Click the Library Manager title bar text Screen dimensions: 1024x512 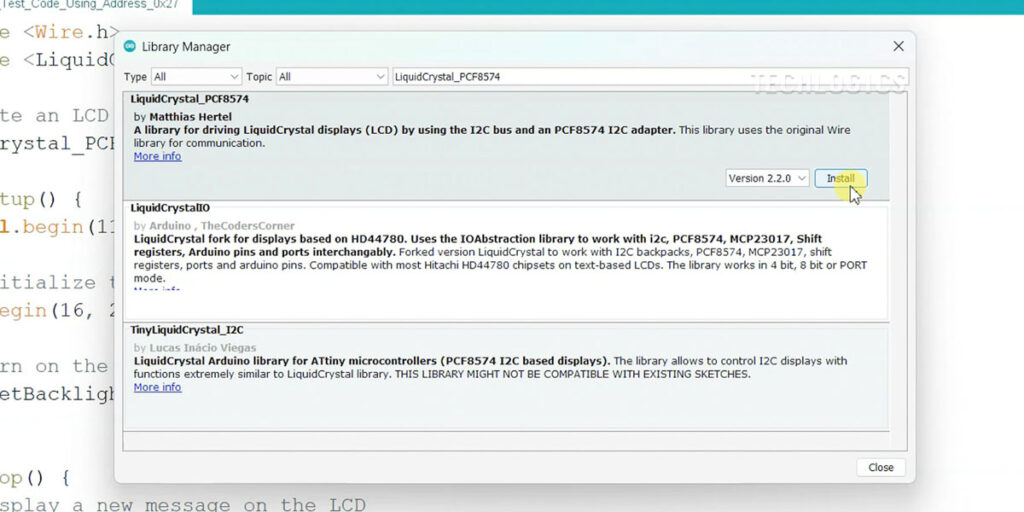[186, 46]
